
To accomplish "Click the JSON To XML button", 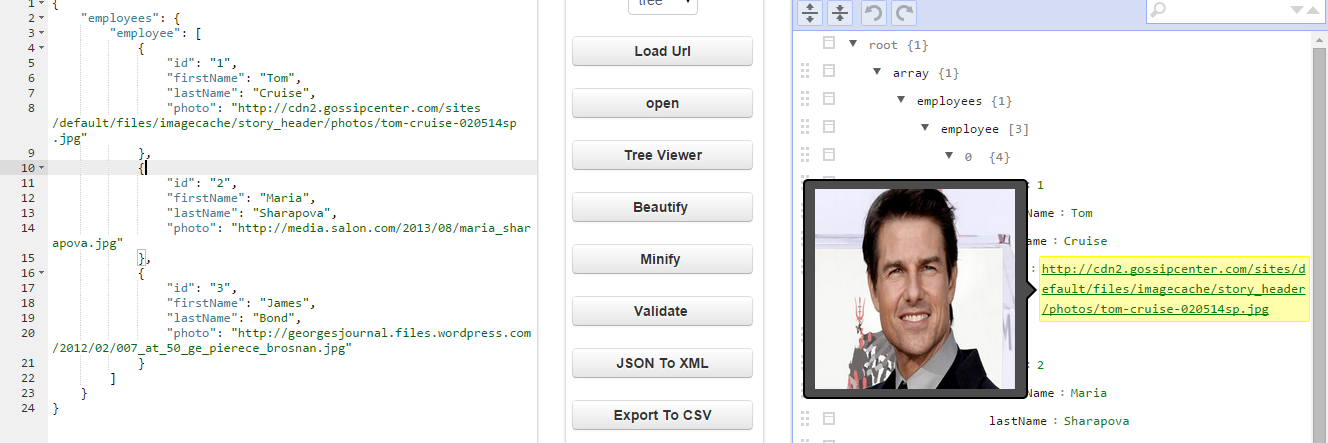I will click(662, 363).
